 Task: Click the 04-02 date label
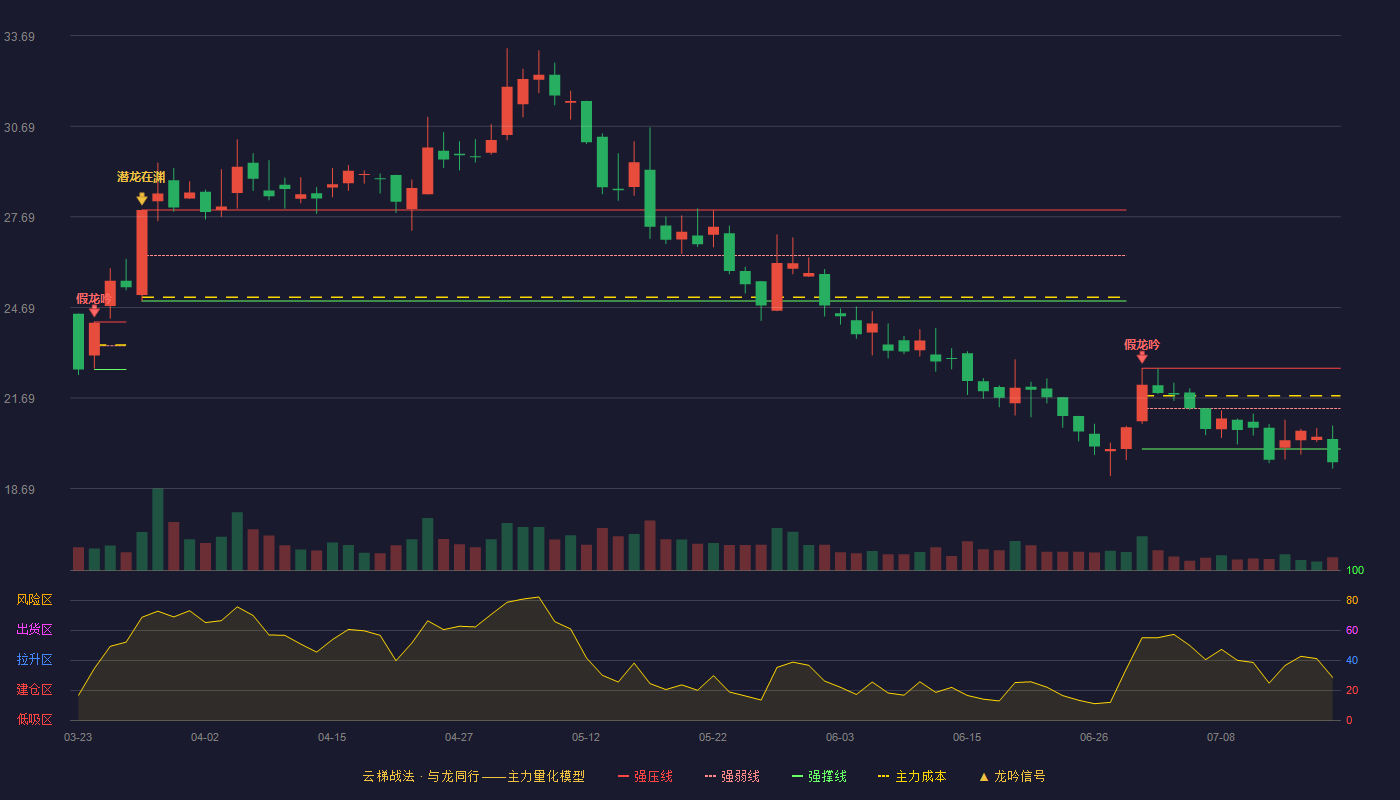pyautogui.click(x=205, y=737)
